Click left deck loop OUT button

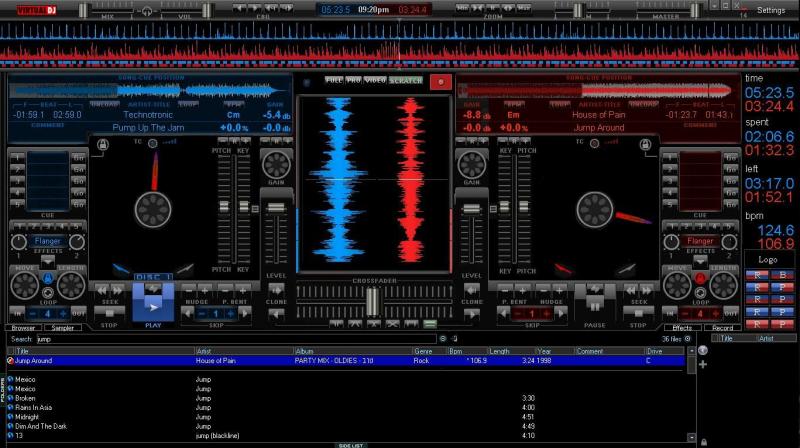pyautogui.click(x=79, y=313)
